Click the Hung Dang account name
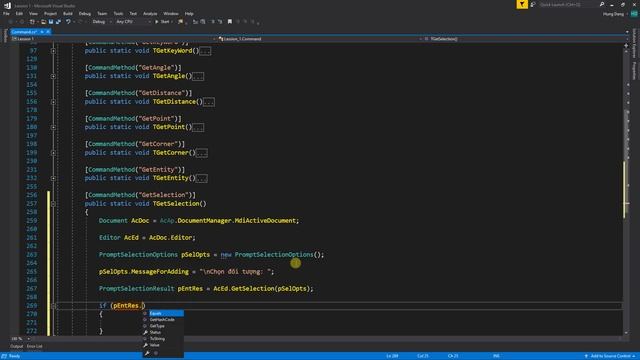The height and width of the screenshot is (360, 640). coord(613,14)
